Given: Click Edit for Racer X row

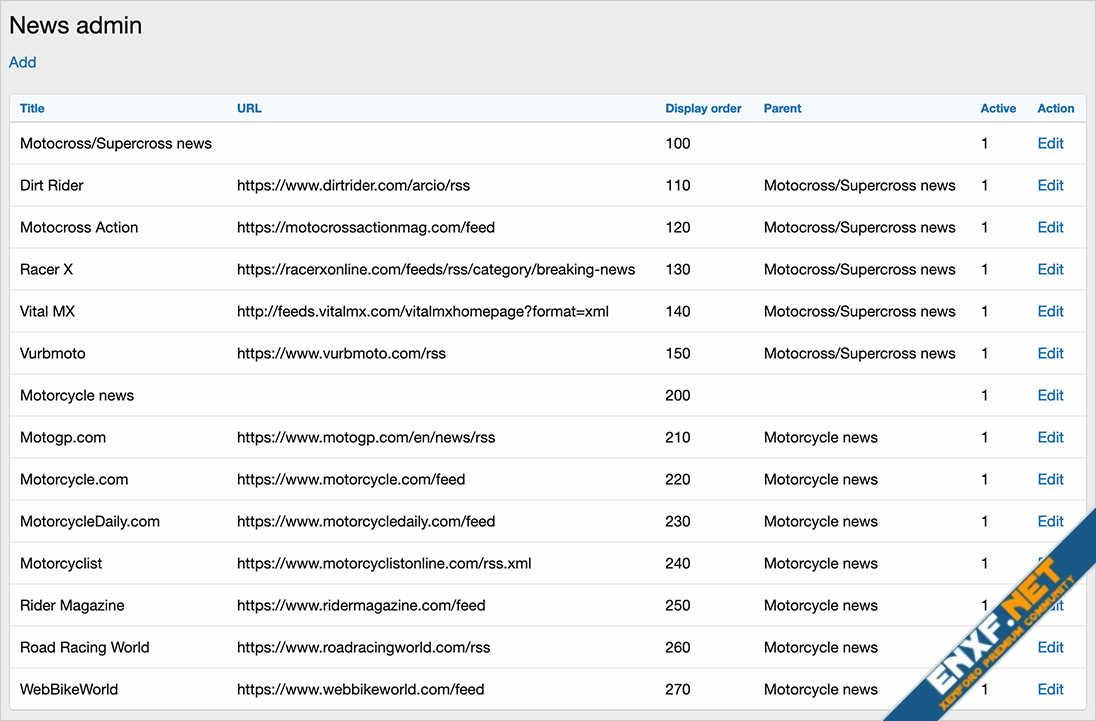Looking at the screenshot, I should point(1050,269).
